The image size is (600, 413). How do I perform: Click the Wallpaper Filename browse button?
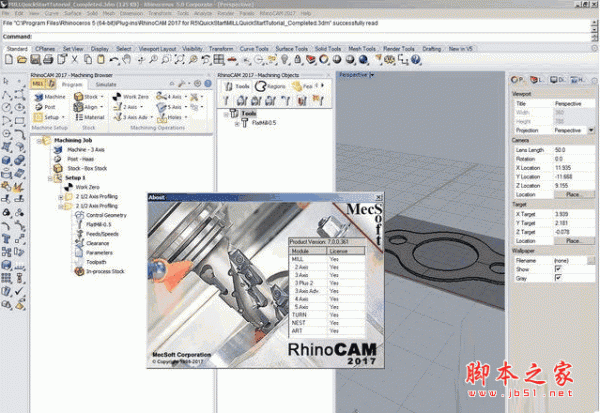(x=592, y=260)
